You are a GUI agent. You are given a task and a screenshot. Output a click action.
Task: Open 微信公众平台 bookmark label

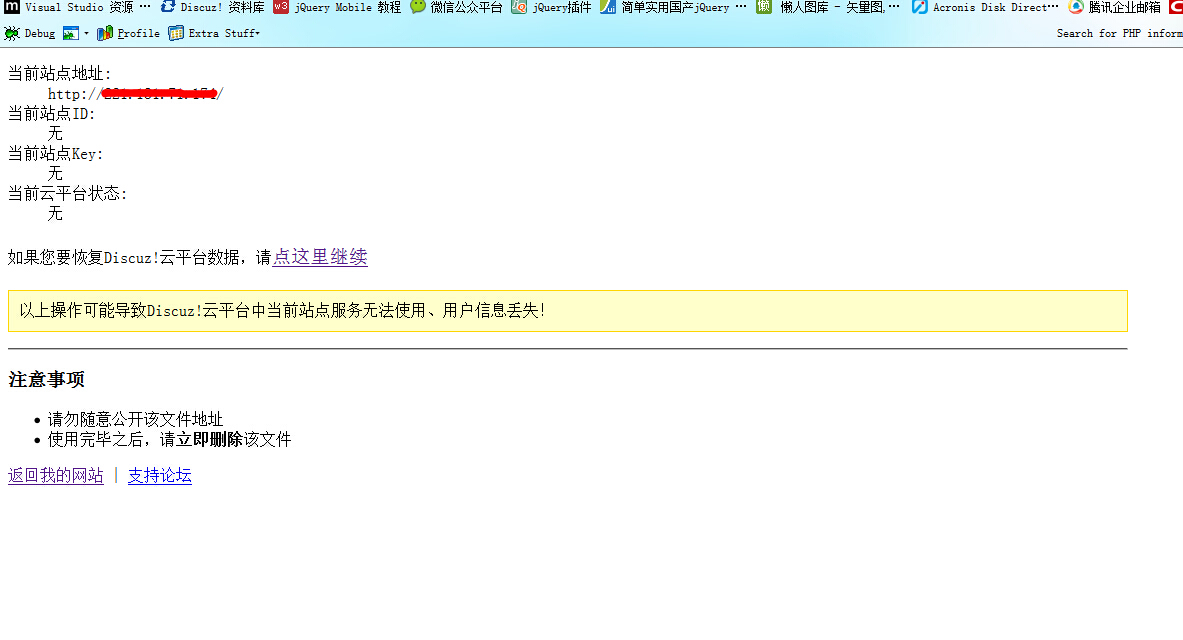tap(466, 7)
